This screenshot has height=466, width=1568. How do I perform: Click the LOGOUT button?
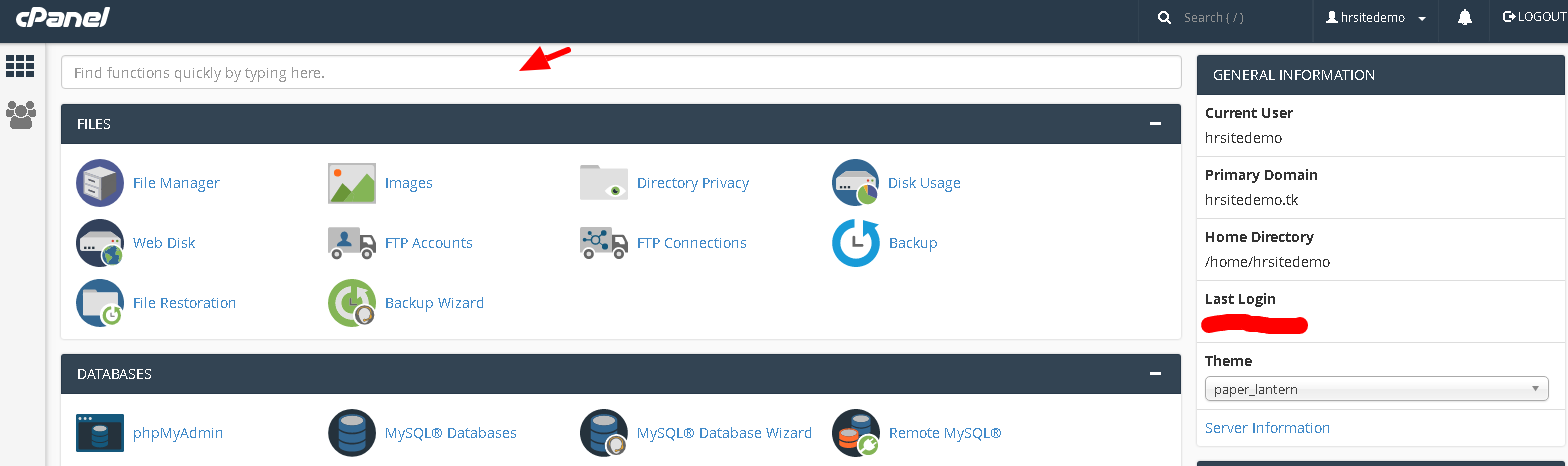tap(1533, 17)
